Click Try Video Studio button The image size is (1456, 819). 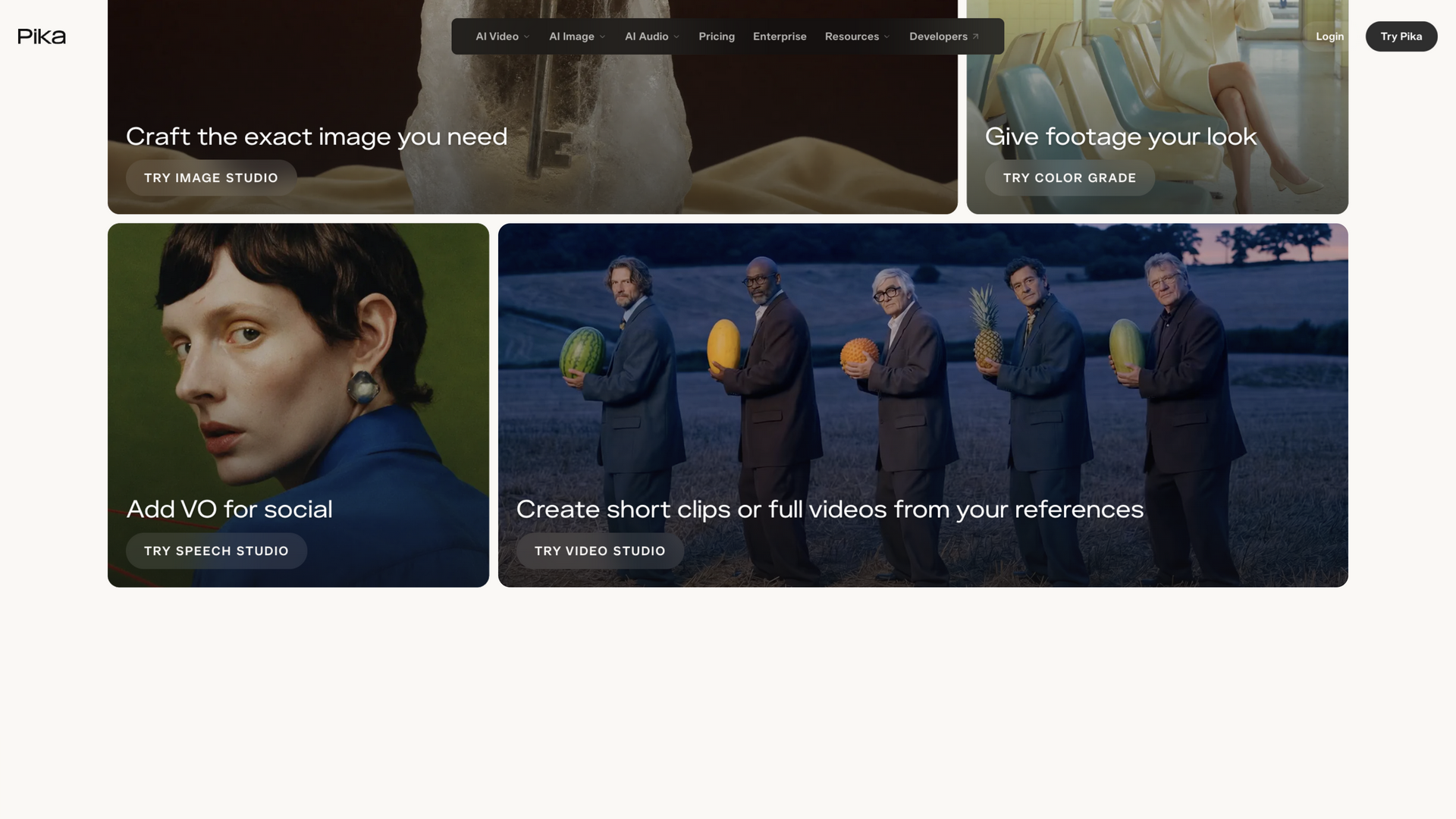tap(600, 551)
